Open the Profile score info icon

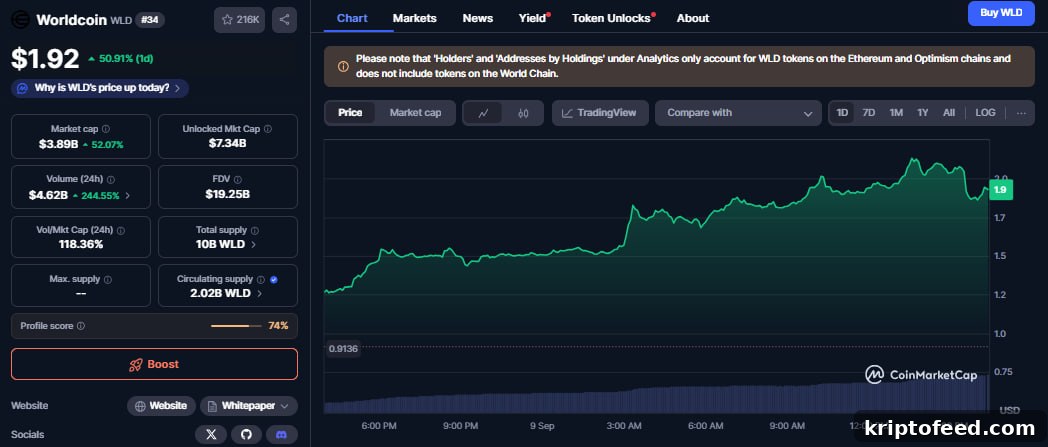[x=81, y=326]
